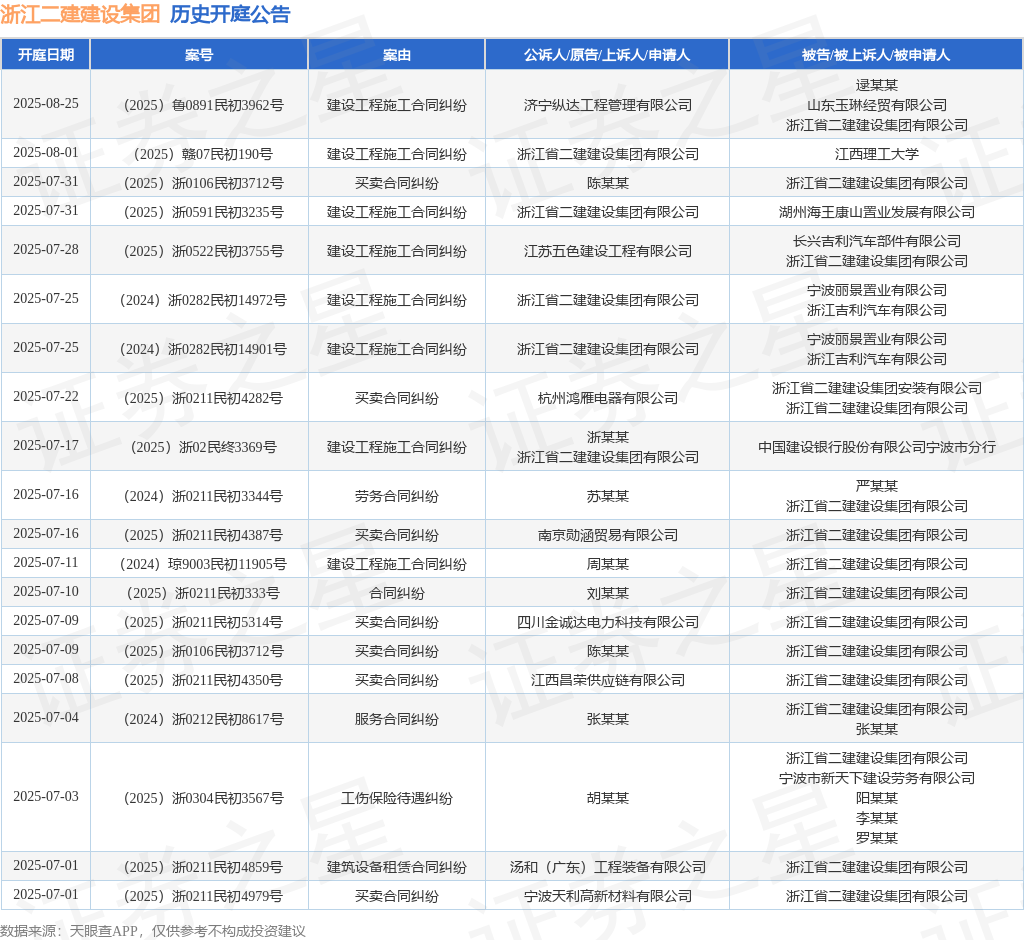This screenshot has height=940, width=1024.
Task: Select case reason 建筑设备租赁合同纠纷
Action: (396, 867)
